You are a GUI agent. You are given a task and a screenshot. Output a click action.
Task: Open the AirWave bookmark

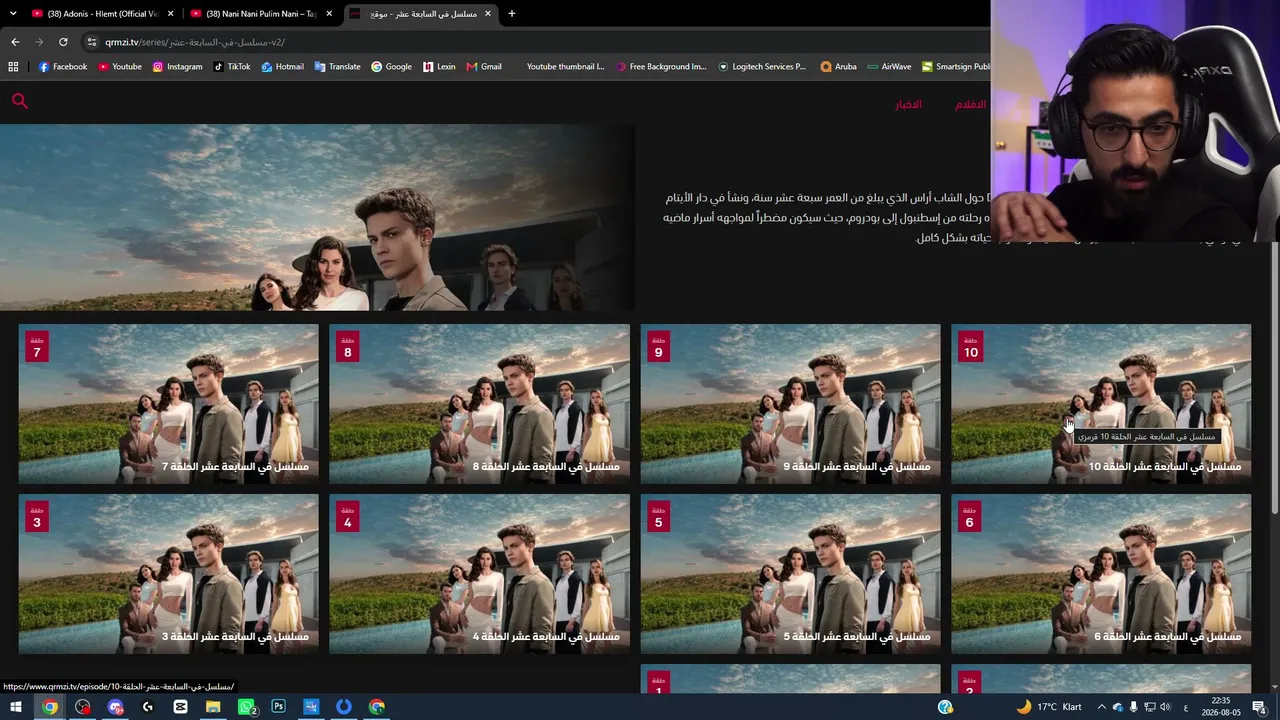(x=889, y=67)
